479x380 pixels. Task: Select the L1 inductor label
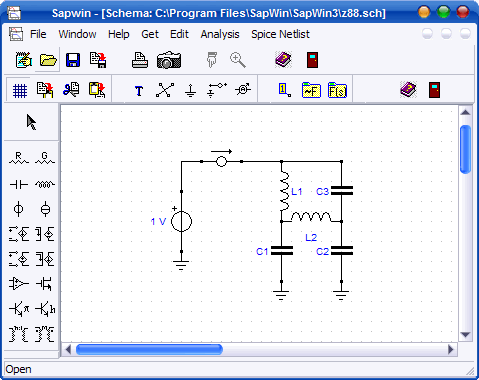pyautogui.click(x=297, y=192)
